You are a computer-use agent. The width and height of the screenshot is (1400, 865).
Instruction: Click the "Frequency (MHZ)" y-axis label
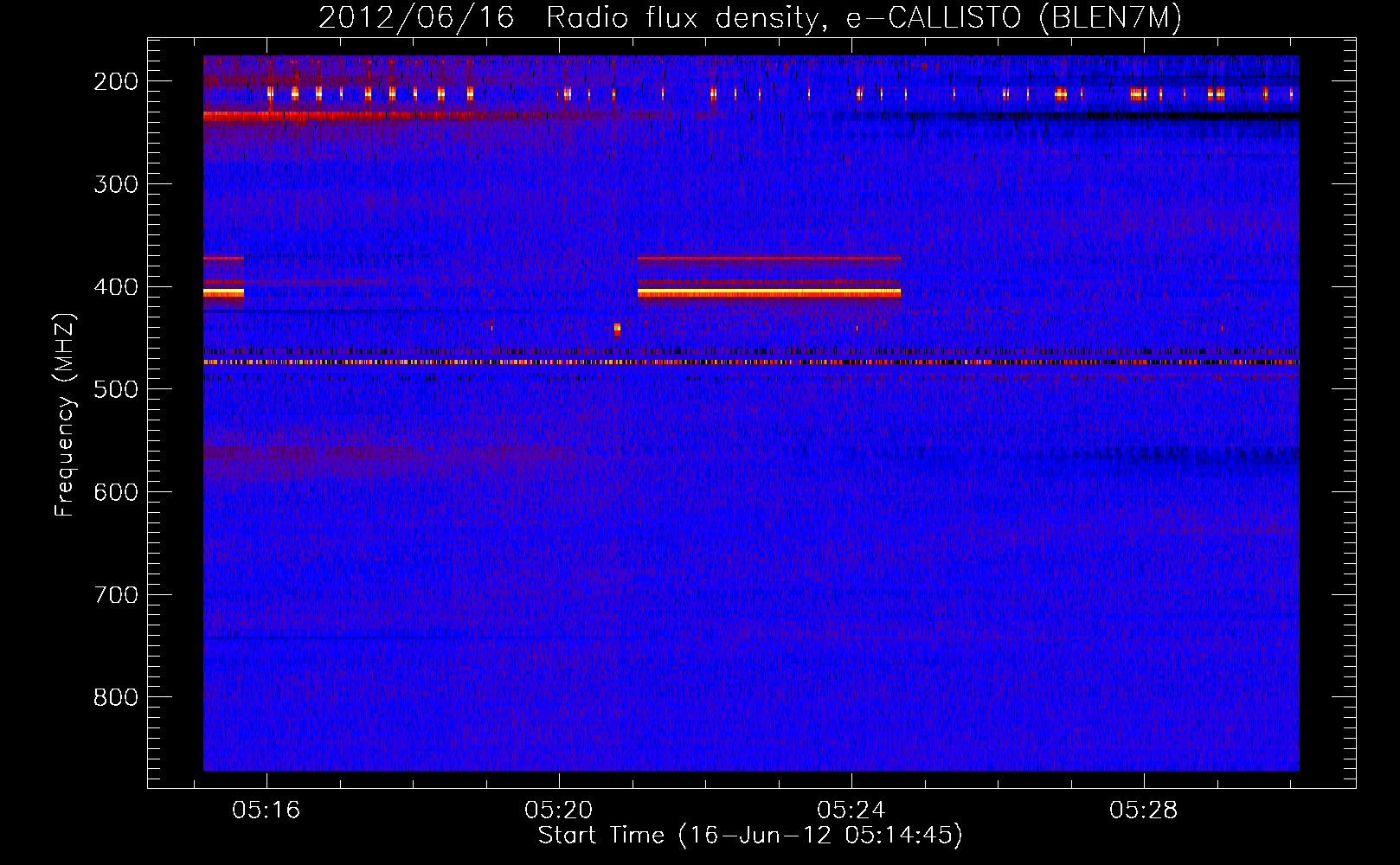click(65, 414)
